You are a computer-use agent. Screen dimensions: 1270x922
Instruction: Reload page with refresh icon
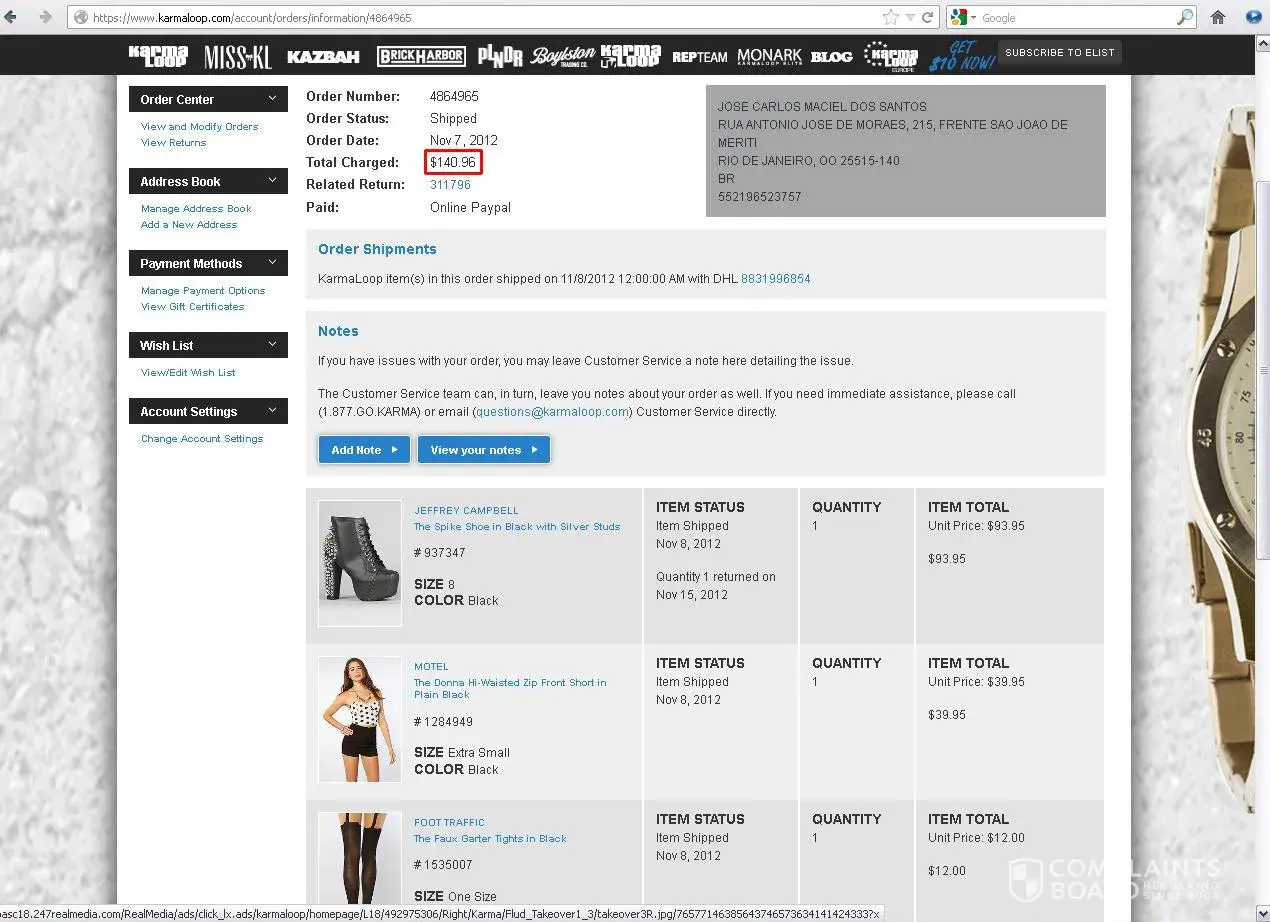pos(927,17)
